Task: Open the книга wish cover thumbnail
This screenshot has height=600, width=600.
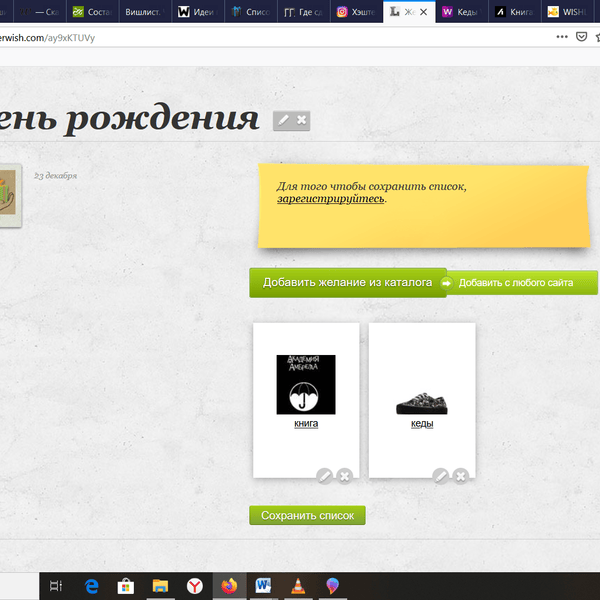Action: click(306, 384)
